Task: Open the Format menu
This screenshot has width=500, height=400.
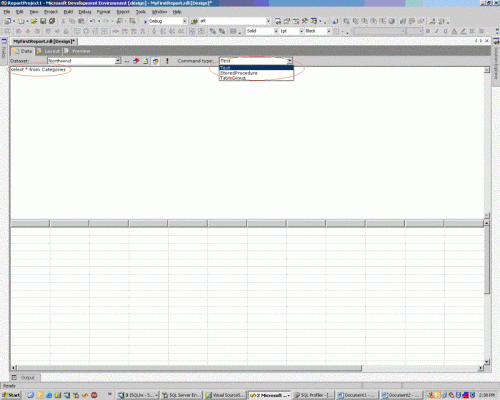Action: pos(103,12)
